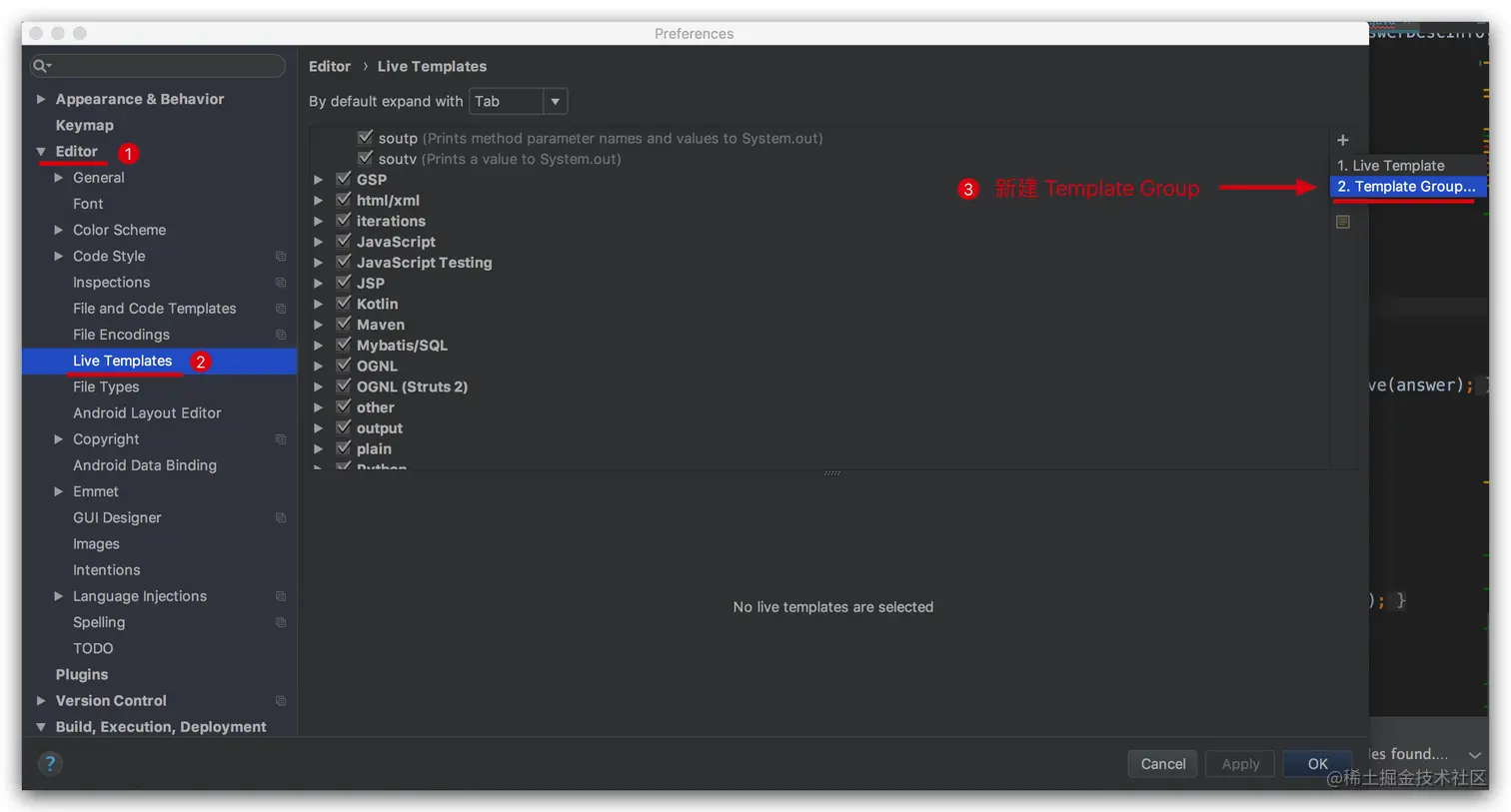This screenshot has height=812, width=1511.
Task: Expand the Code Style arrow
Action: tap(58, 257)
